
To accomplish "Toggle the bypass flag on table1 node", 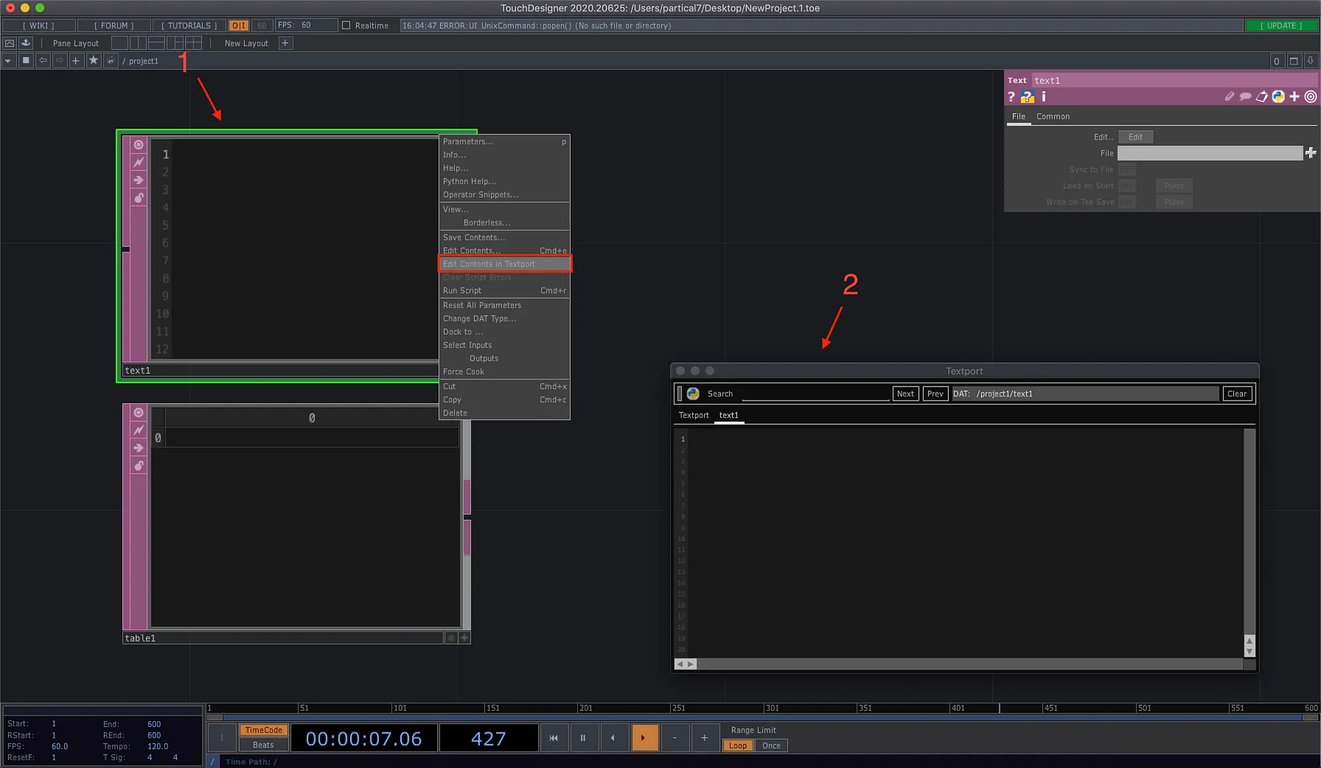I will click(x=138, y=430).
